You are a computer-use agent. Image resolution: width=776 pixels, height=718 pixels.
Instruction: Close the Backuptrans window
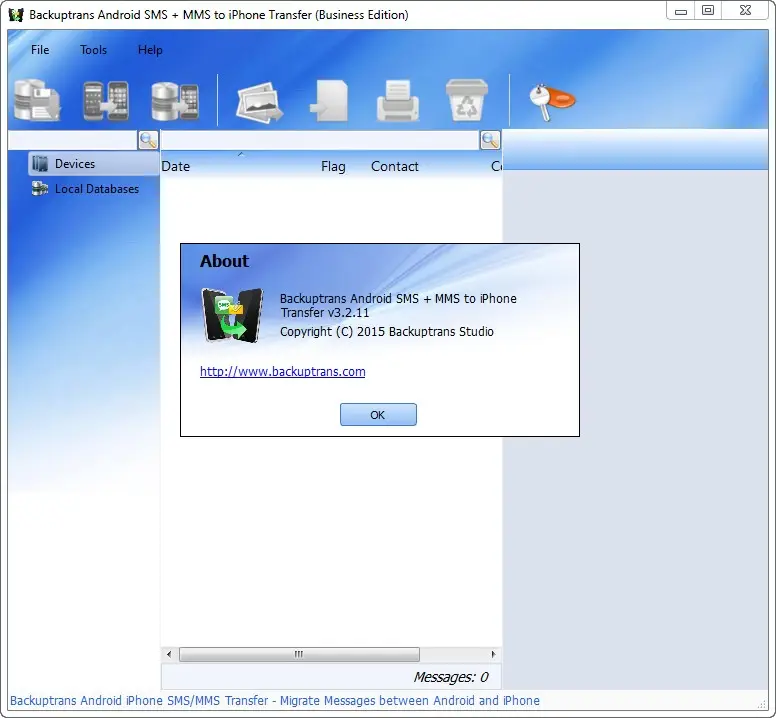[x=745, y=11]
